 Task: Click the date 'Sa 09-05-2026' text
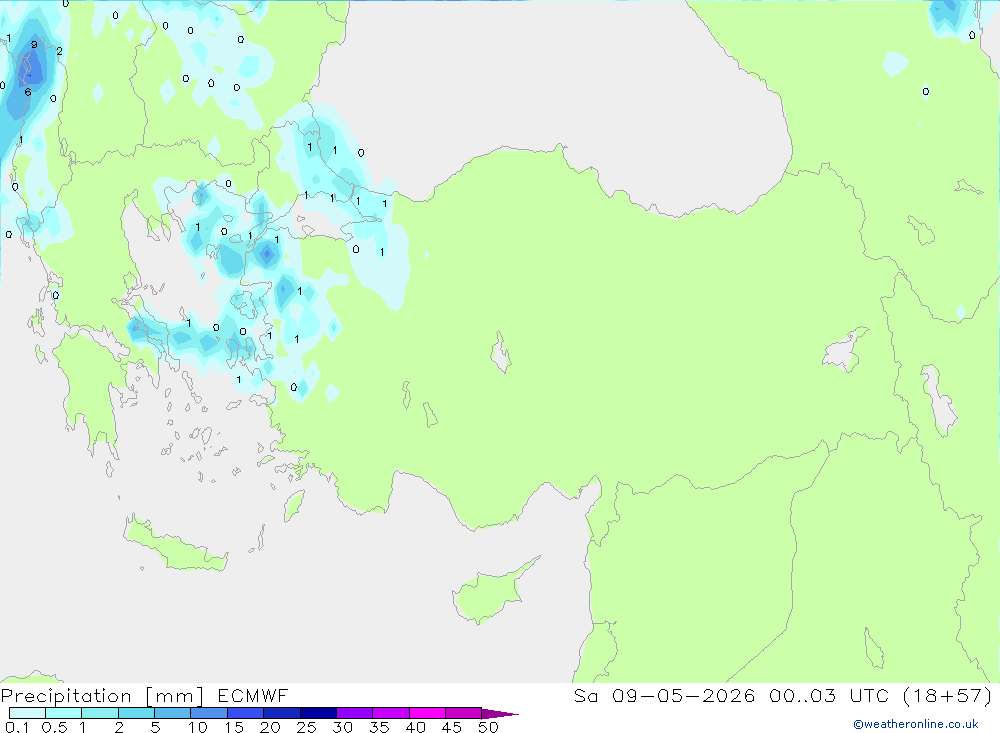coord(664,695)
